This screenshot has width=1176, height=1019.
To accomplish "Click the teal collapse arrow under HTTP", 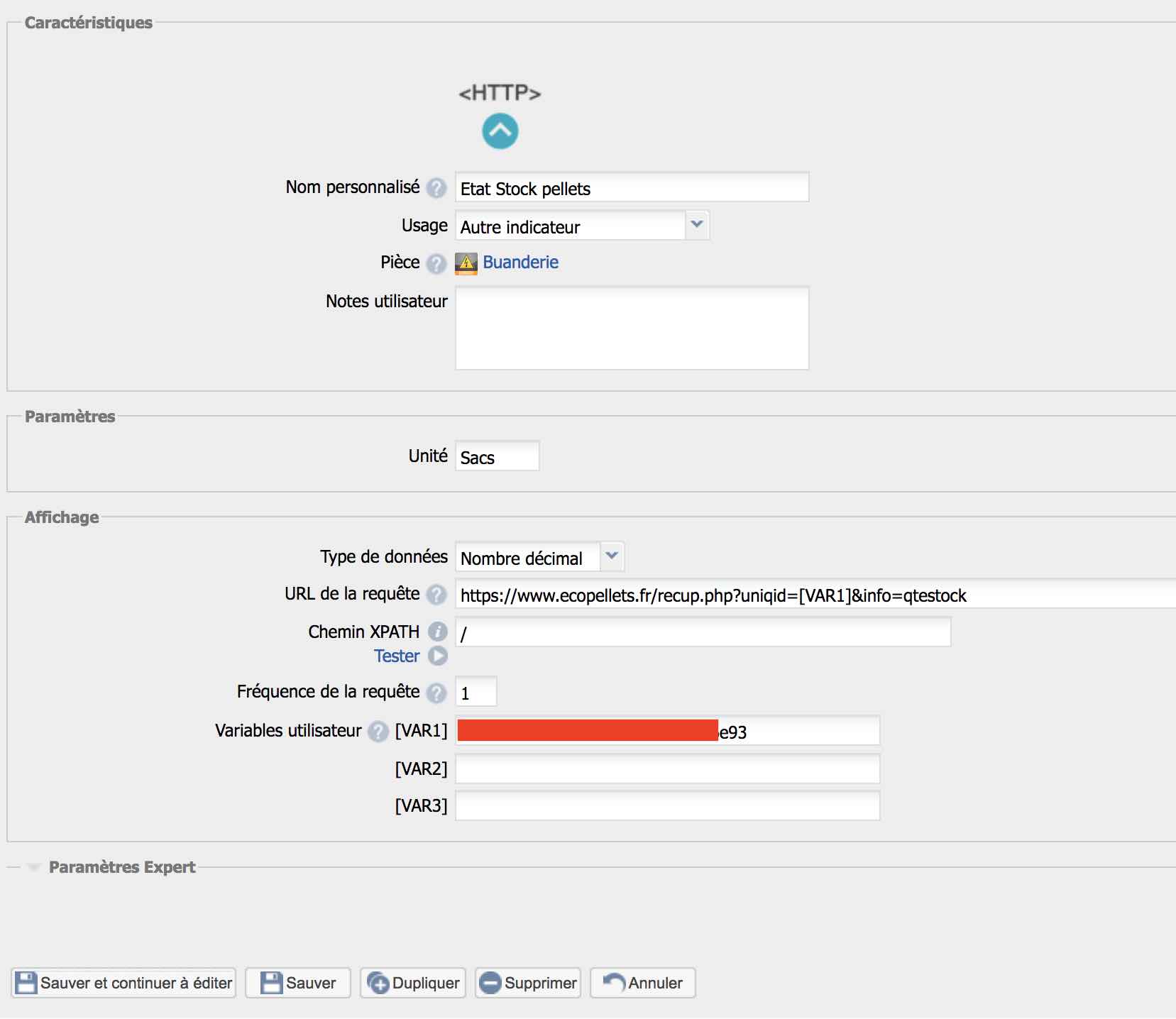I will point(500,131).
